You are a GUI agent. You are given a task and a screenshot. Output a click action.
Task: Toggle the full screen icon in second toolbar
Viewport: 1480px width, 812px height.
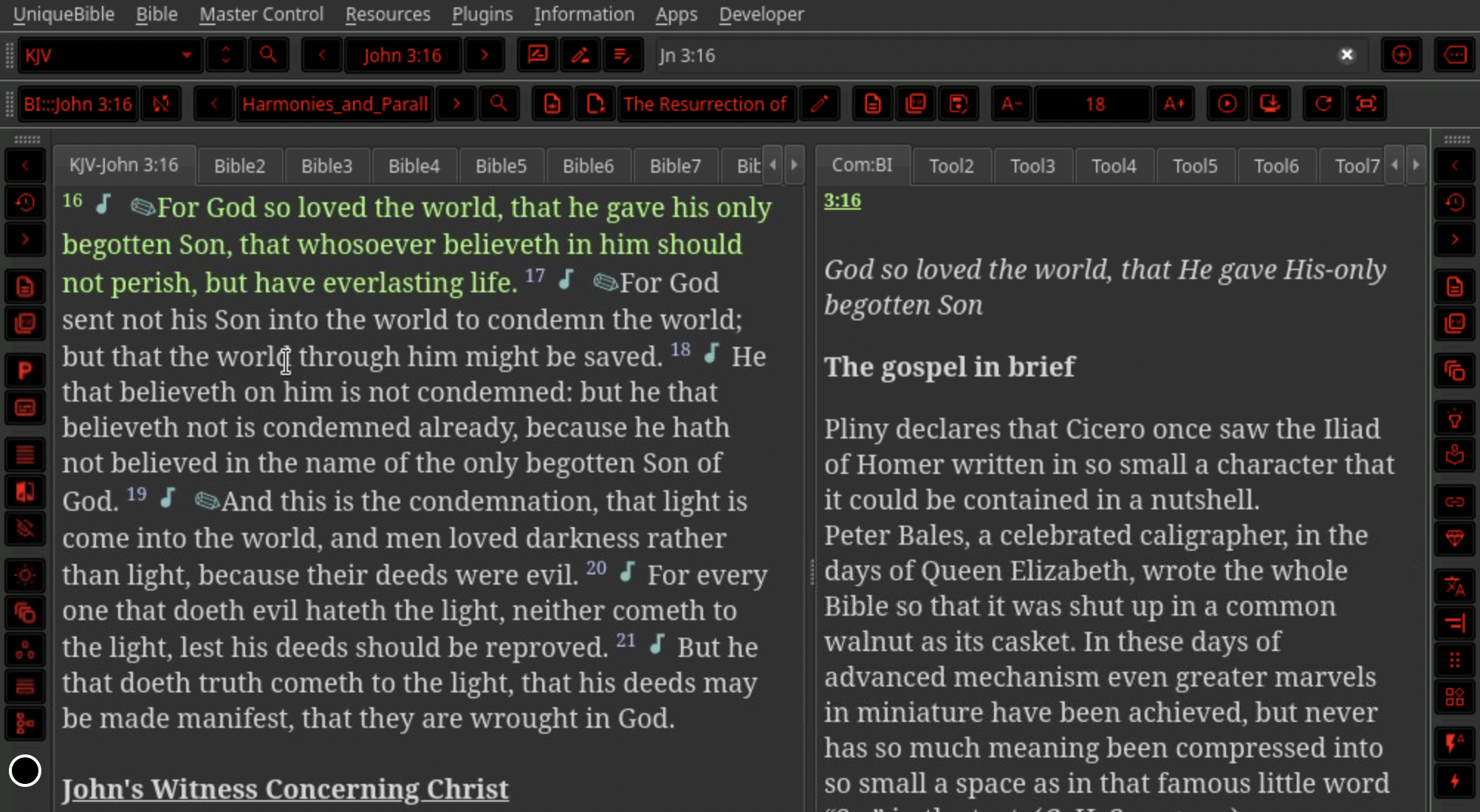click(1366, 104)
